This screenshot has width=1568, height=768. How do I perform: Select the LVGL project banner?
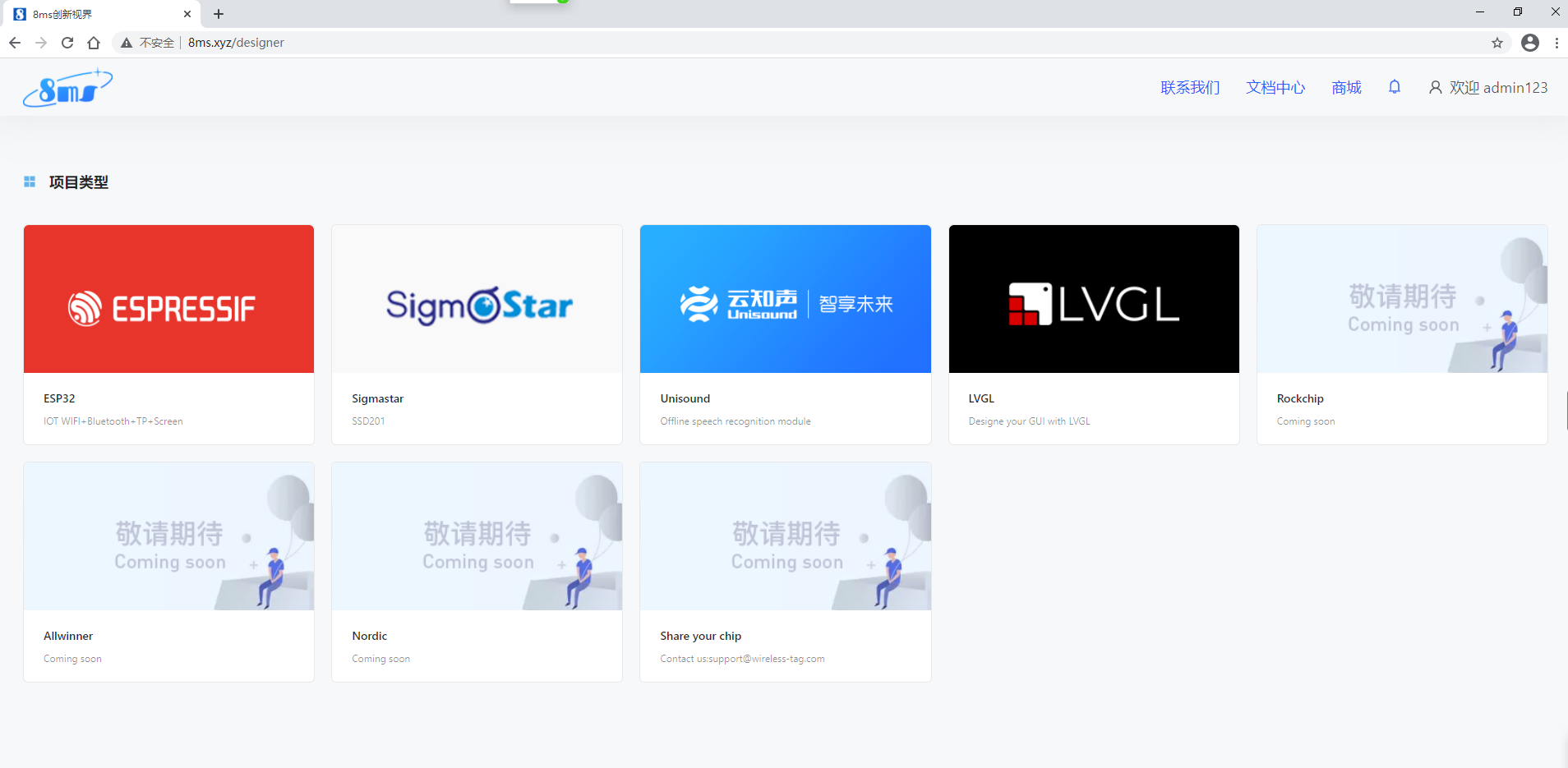(x=1094, y=299)
